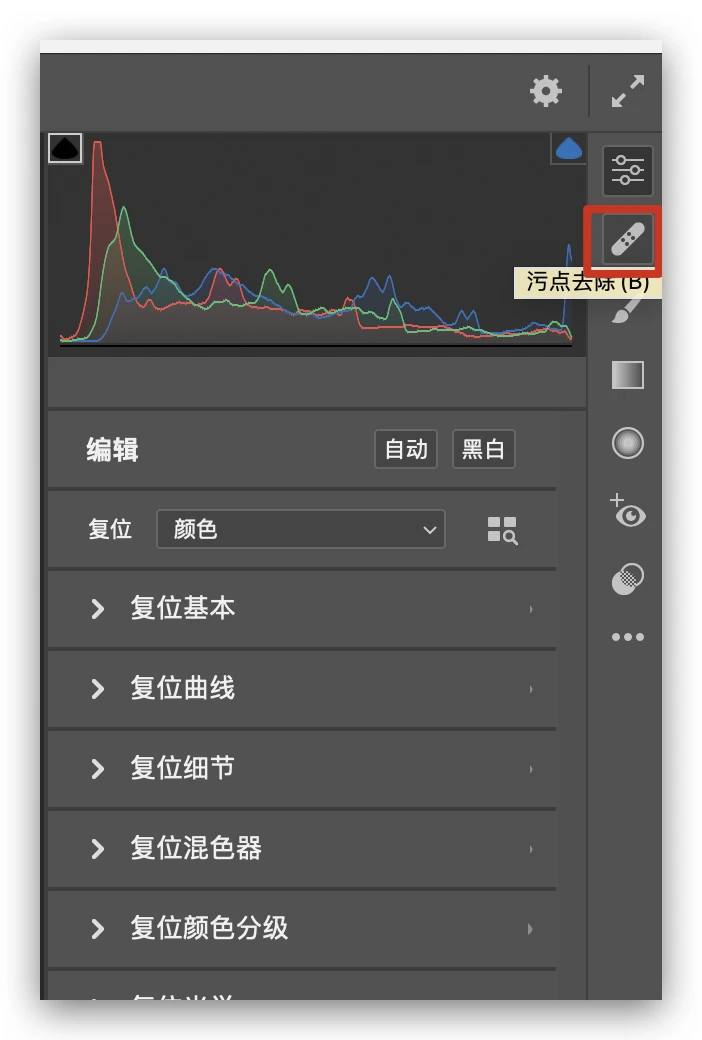Toggle the shadow clipping warning indicator

pyautogui.click(x=65, y=148)
